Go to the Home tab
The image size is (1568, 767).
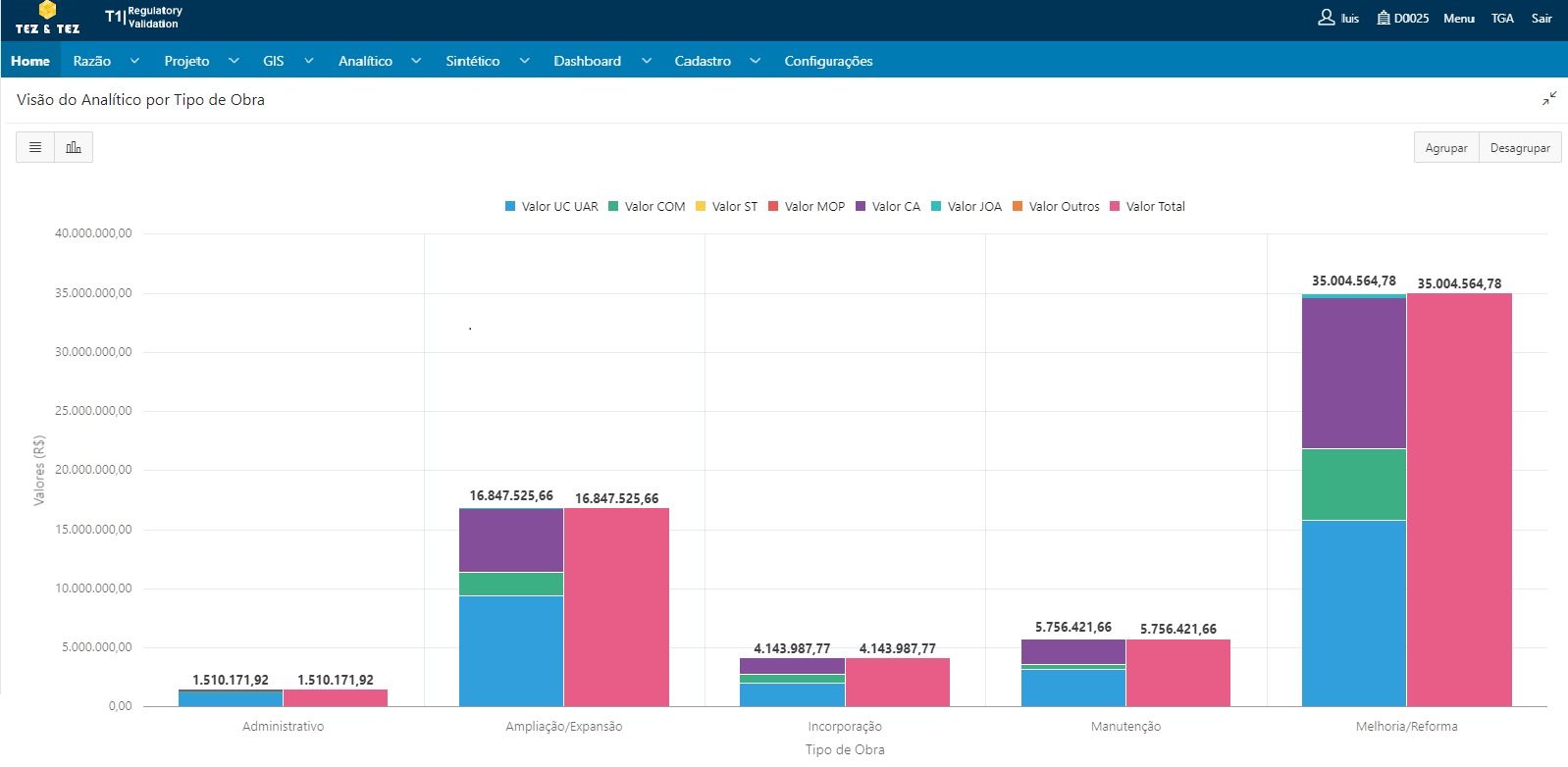(30, 61)
